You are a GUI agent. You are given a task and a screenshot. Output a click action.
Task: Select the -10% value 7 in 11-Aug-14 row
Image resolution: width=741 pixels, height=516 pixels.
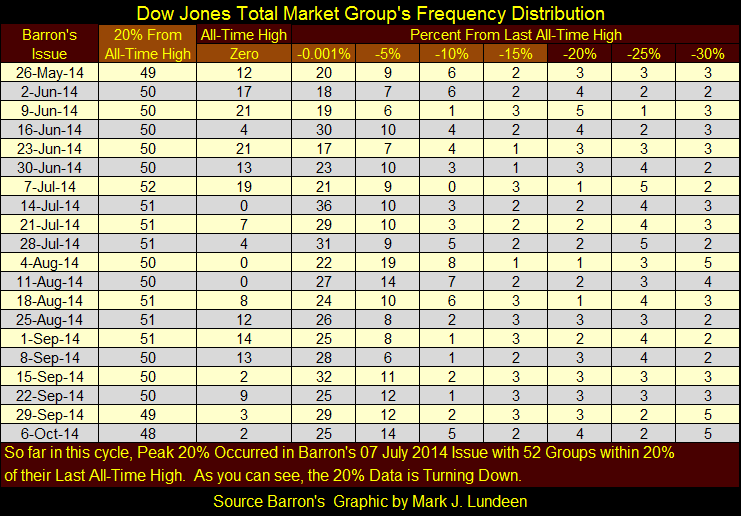(451, 282)
